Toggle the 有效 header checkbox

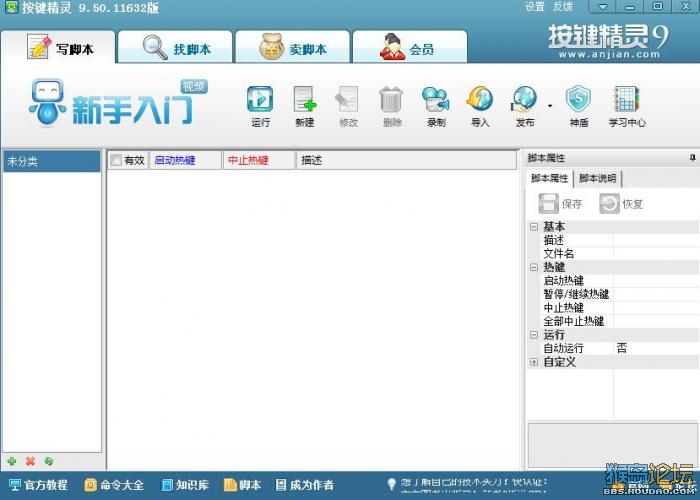[116, 160]
